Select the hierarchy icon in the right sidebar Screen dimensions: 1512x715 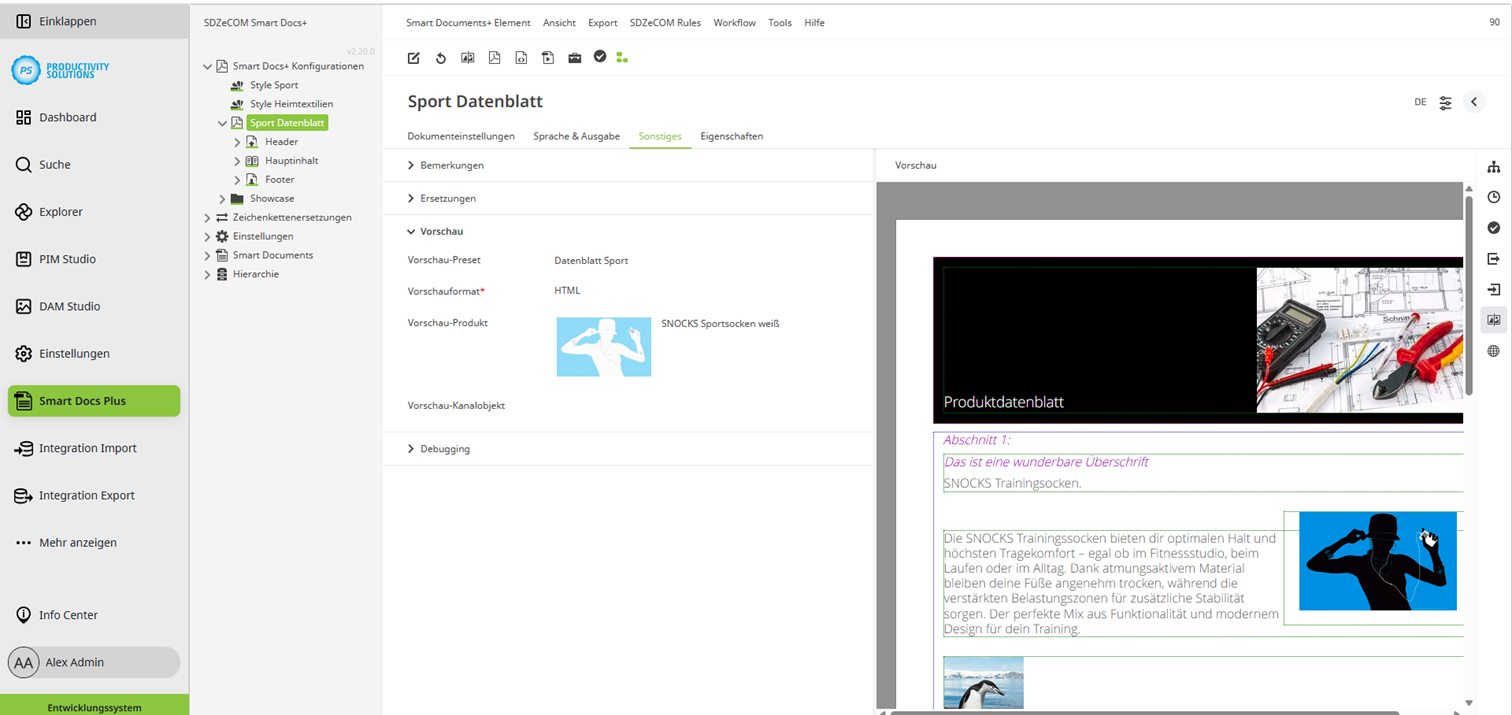coord(1494,166)
